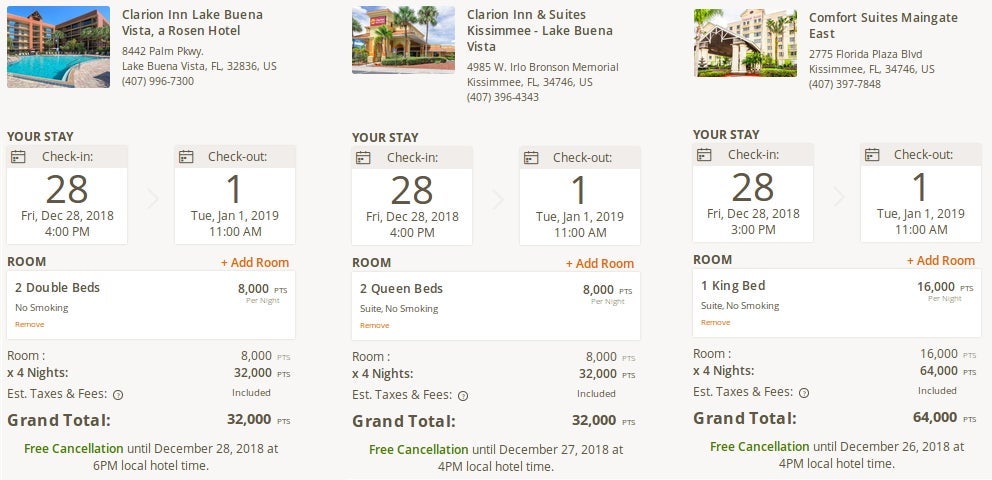Open the Clarion Inn Lake Buena Vista pool photo
Image resolution: width=992 pixels, height=480 pixels.
click(x=58, y=47)
